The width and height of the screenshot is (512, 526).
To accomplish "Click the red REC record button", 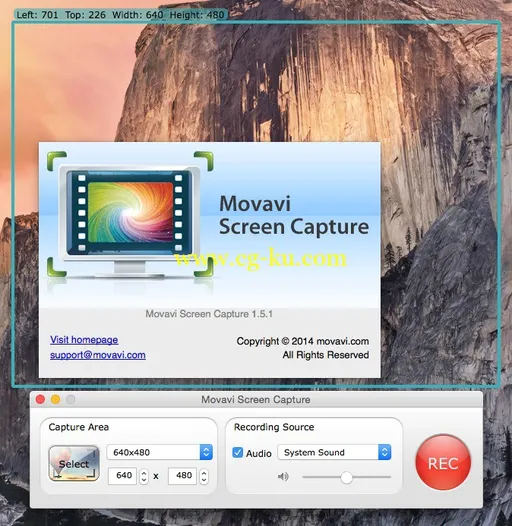I will pyautogui.click(x=443, y=463).
